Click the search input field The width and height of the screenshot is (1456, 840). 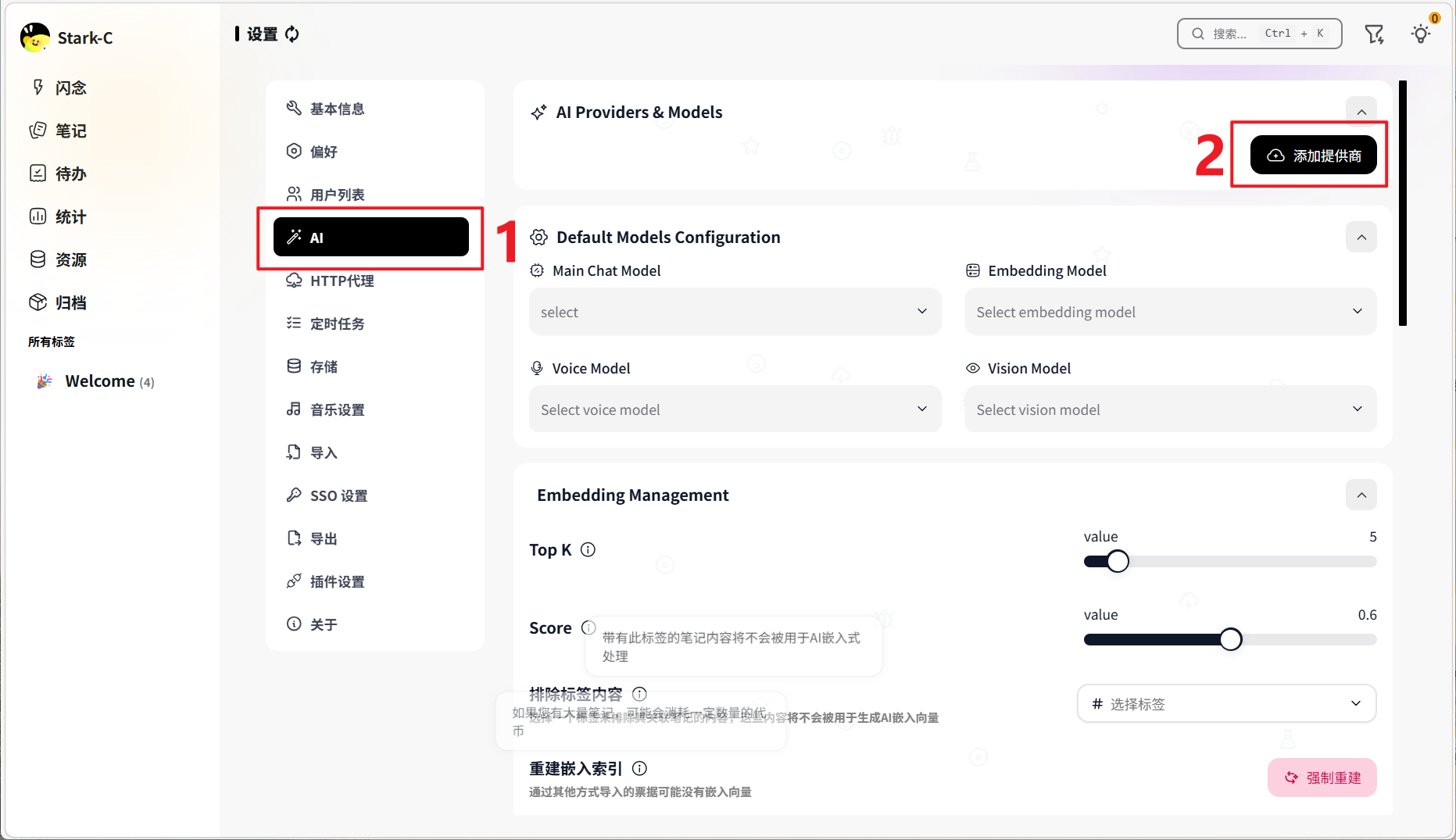(1259, 34)
